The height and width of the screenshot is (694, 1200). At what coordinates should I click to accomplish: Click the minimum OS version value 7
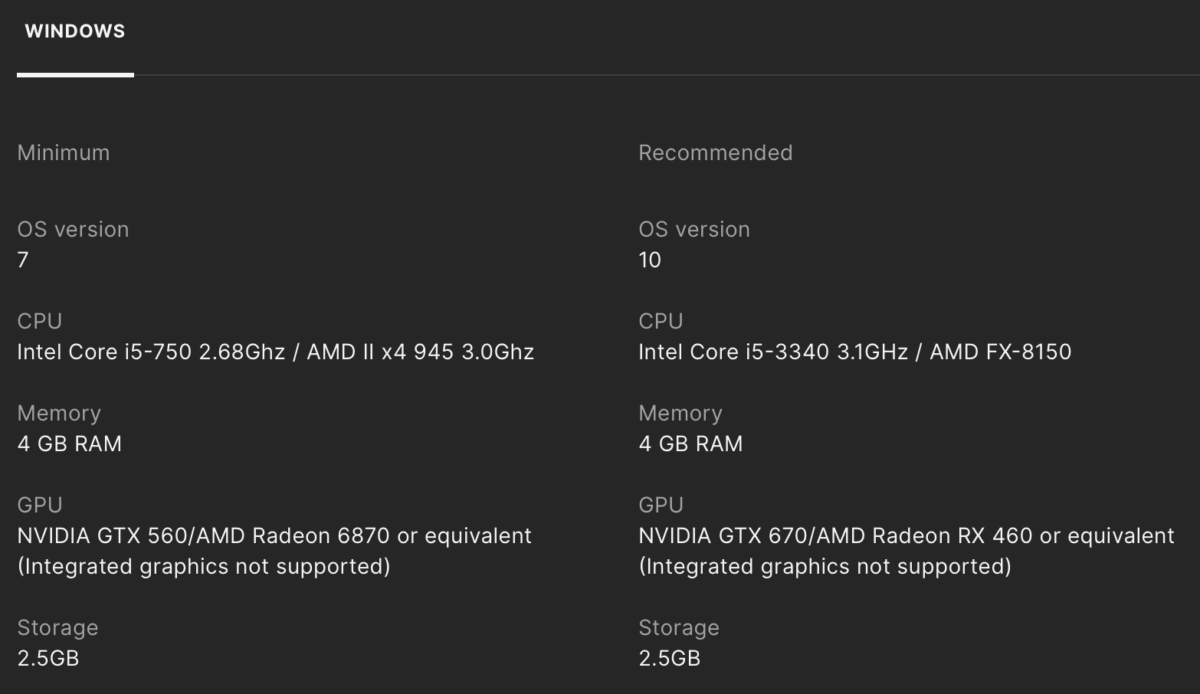pyautogui.click(x=23, y=260)
